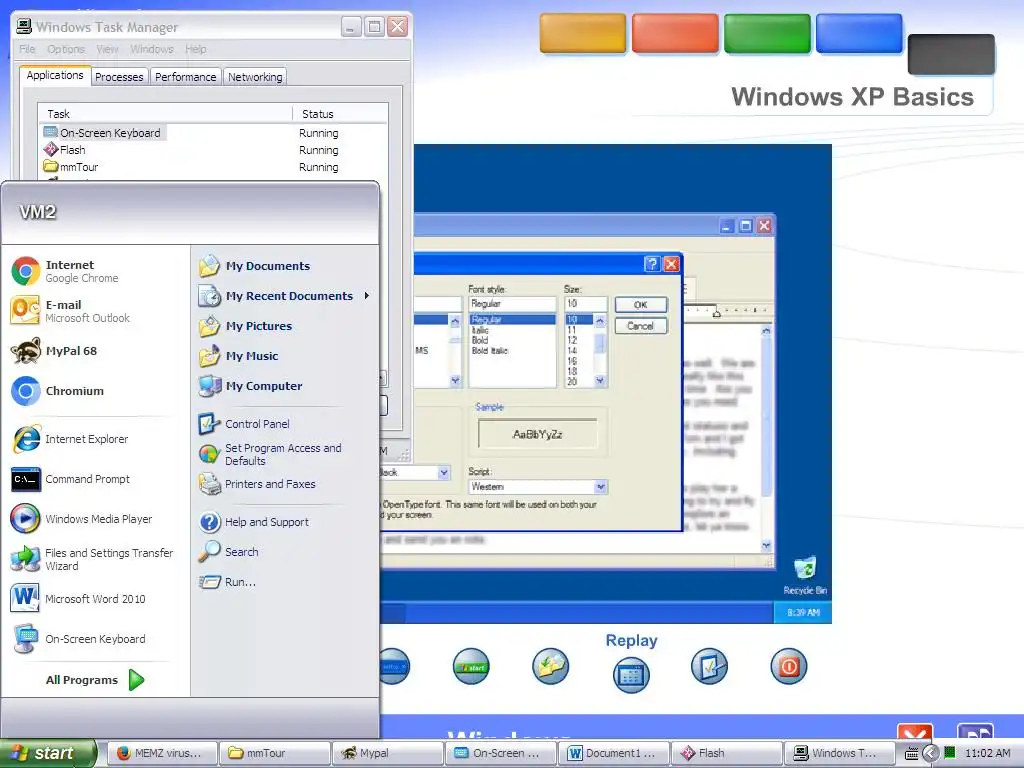
Task: Click the calendar window icon under Replay
Action: [x=631, y=675]
